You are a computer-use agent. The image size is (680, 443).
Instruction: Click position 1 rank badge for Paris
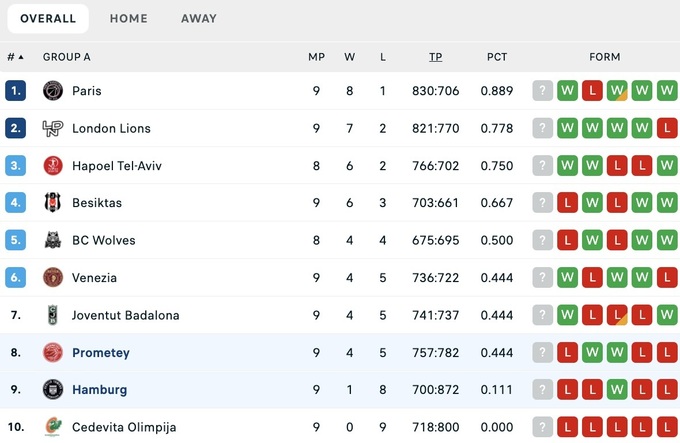[16, 91]
